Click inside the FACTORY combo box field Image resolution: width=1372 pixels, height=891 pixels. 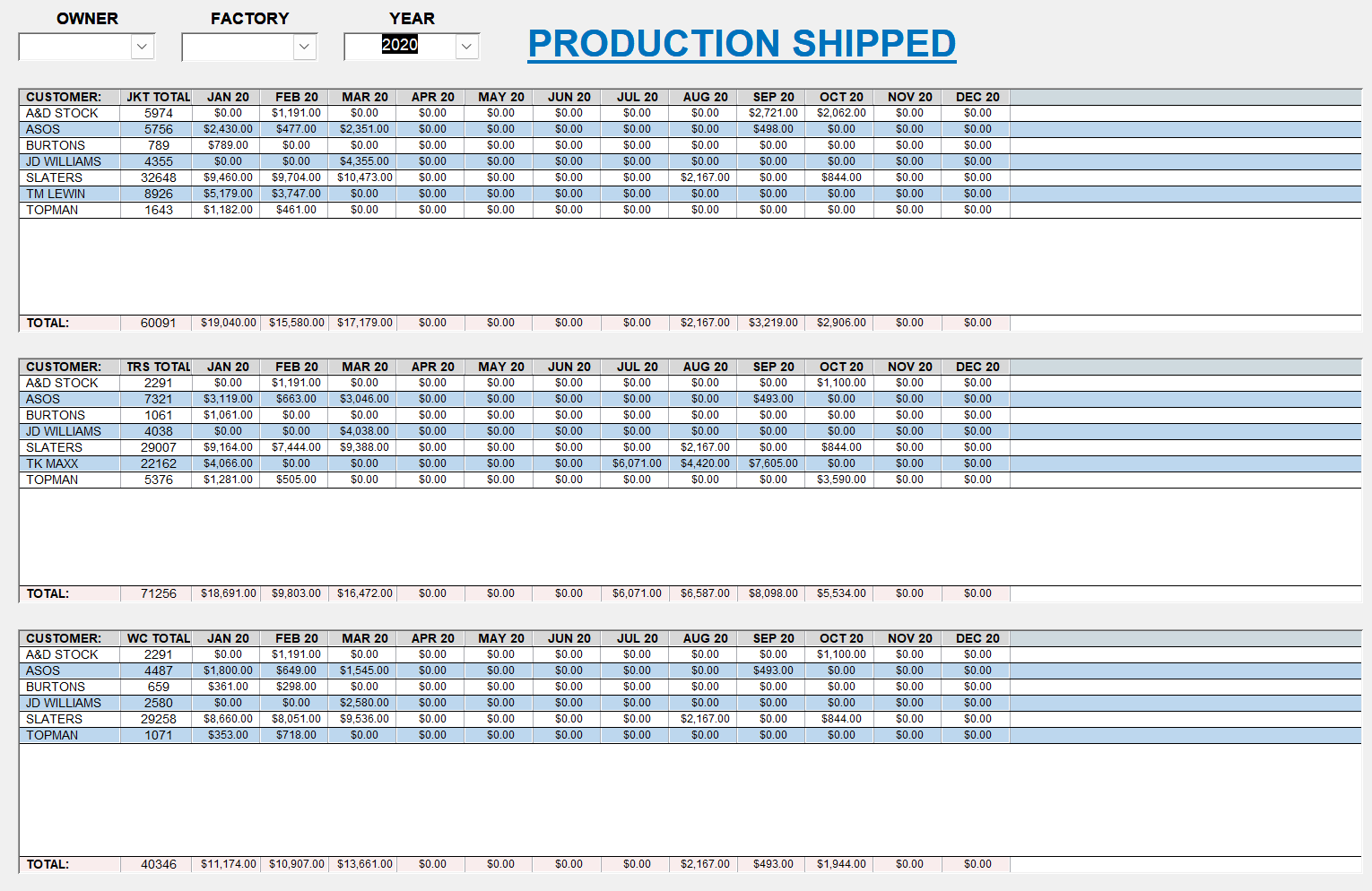239,47
